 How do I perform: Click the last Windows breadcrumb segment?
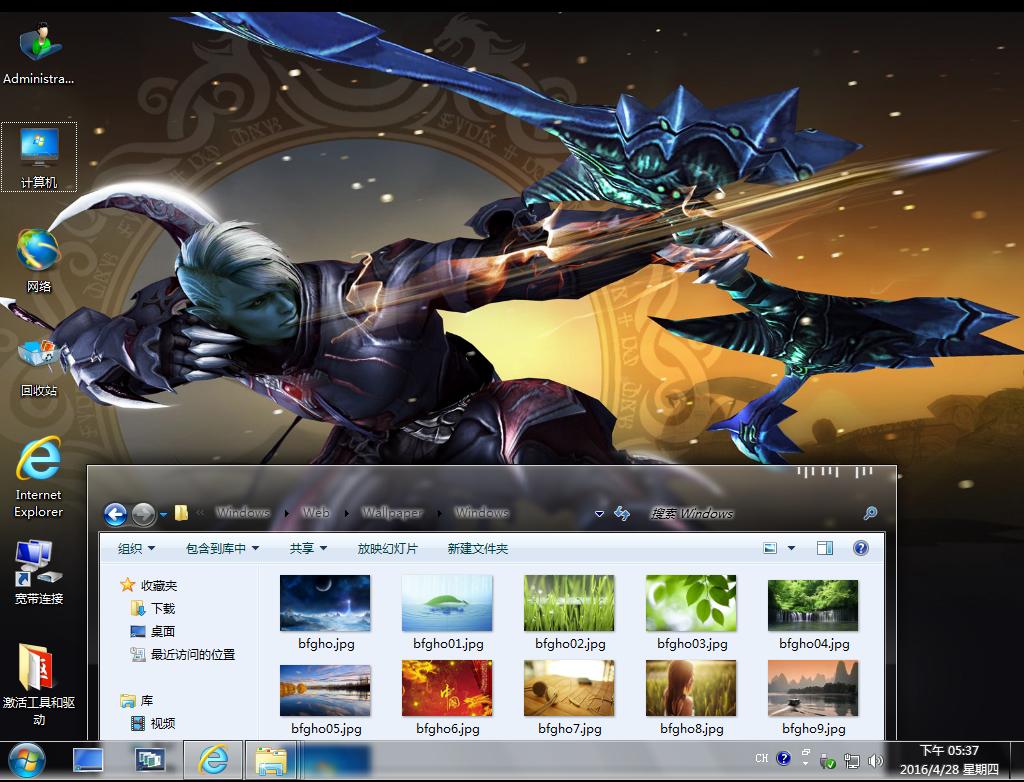pyautogui.click(x=482, y=513)
